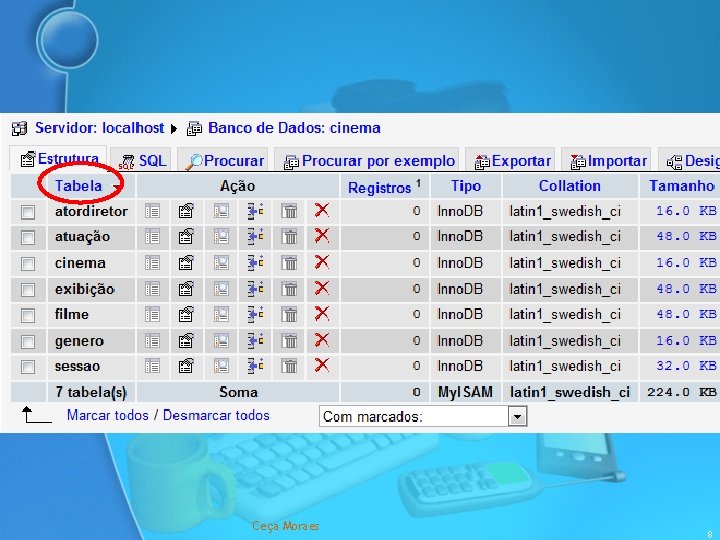Sort by Collation column header
The width and height of the screenshot is (720, 540).
569,186
